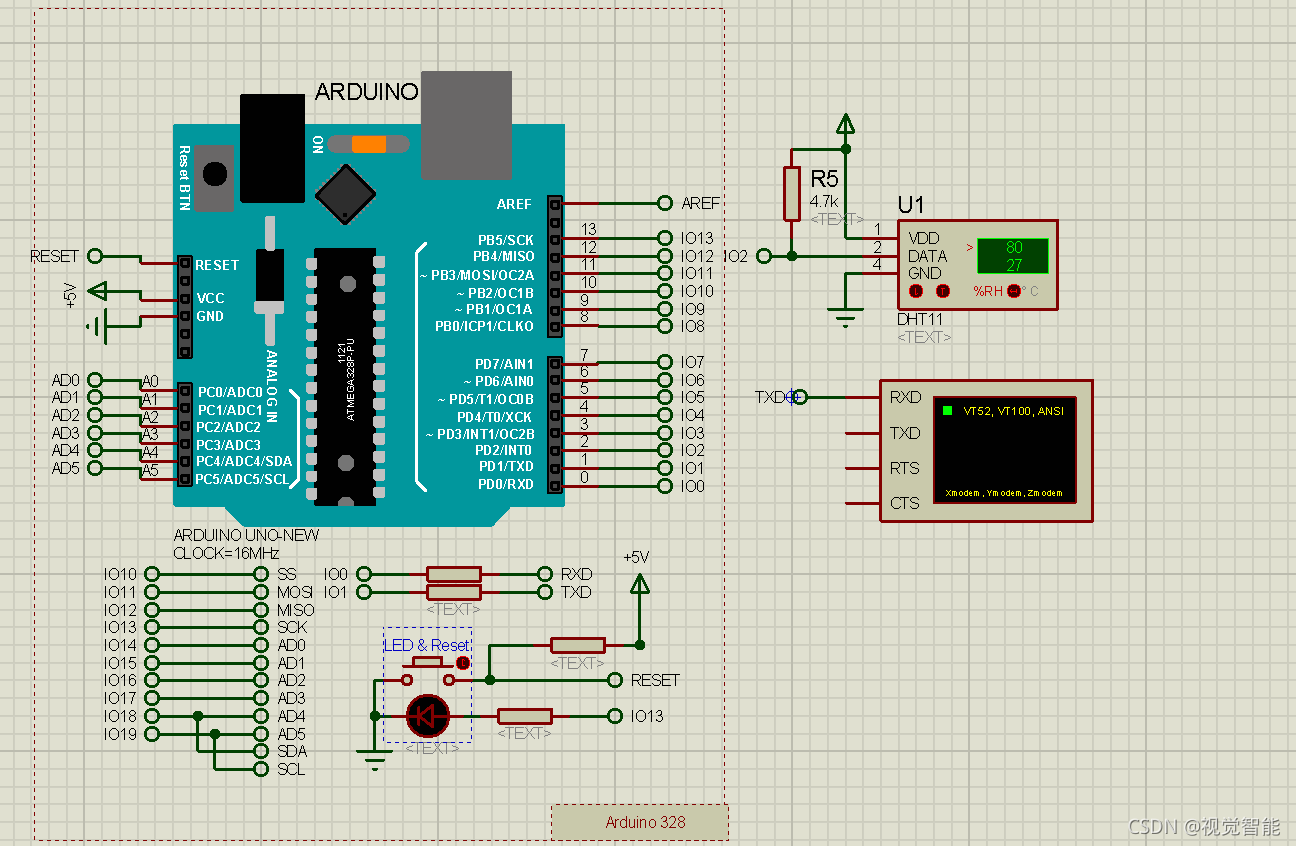The image size is (1296, 846).
Task: Select the resistor on the IO1–TXD line
Action: (x=454, y=592)
